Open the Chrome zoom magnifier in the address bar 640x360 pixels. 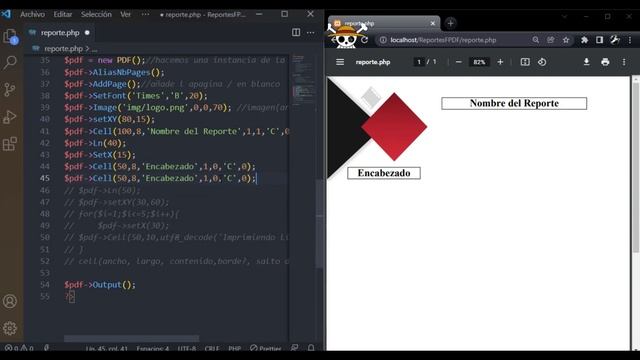point(536,40)
